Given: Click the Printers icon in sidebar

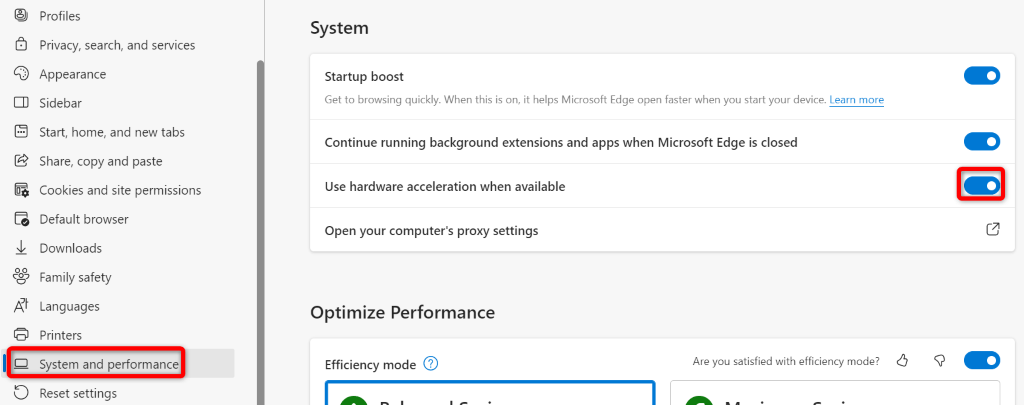Looking at the screenshot, I should (21, 335).
